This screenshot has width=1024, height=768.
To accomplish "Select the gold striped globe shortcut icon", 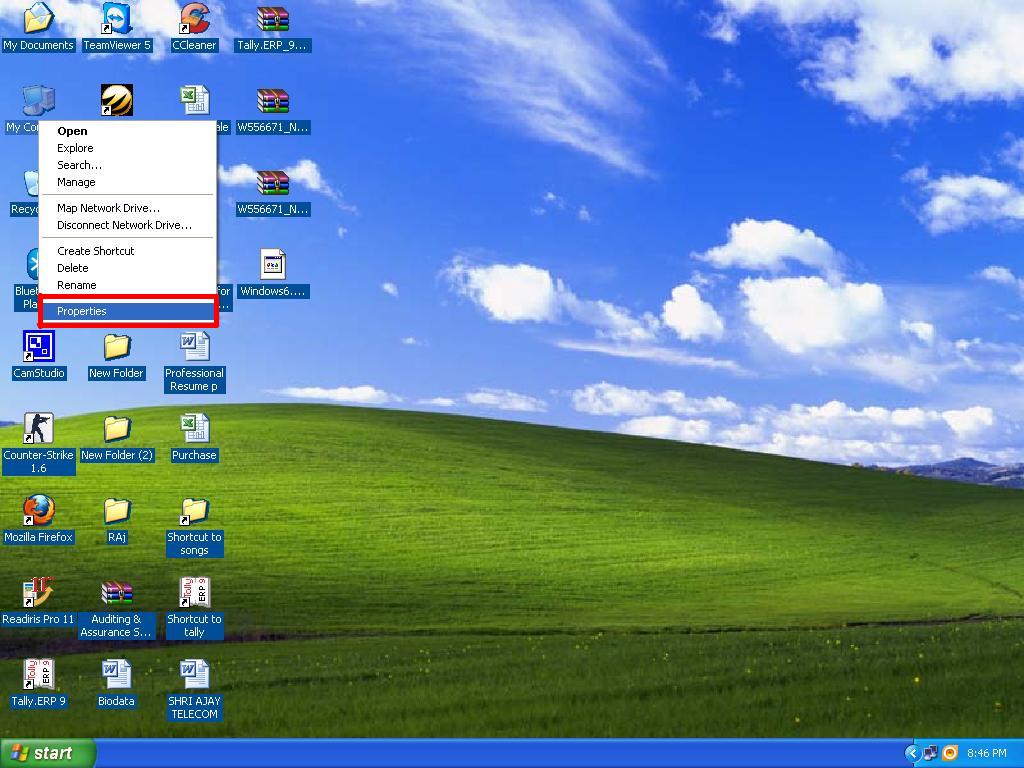I will [x=117, y=101].
